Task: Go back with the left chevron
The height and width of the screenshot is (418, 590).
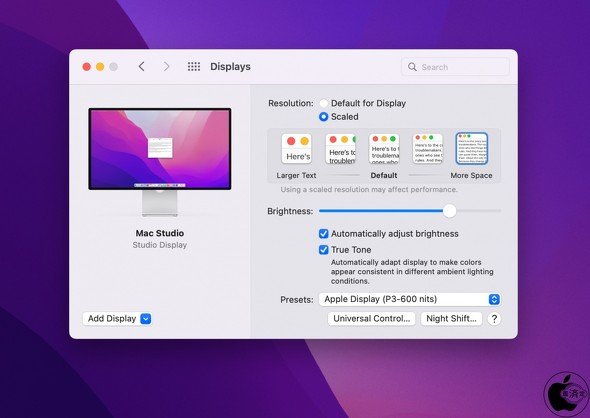Action: pos(141,67)
